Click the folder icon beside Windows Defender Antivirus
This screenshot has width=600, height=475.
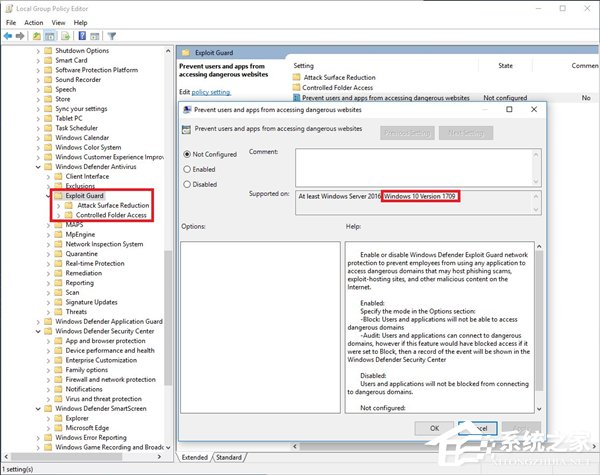tap(48, 166)
